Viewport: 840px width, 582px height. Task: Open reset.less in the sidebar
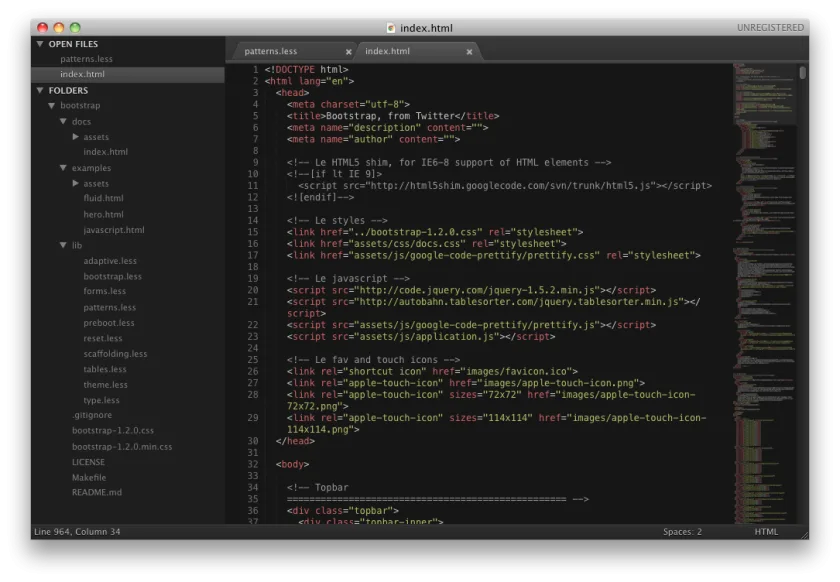[x=103, y=339]
